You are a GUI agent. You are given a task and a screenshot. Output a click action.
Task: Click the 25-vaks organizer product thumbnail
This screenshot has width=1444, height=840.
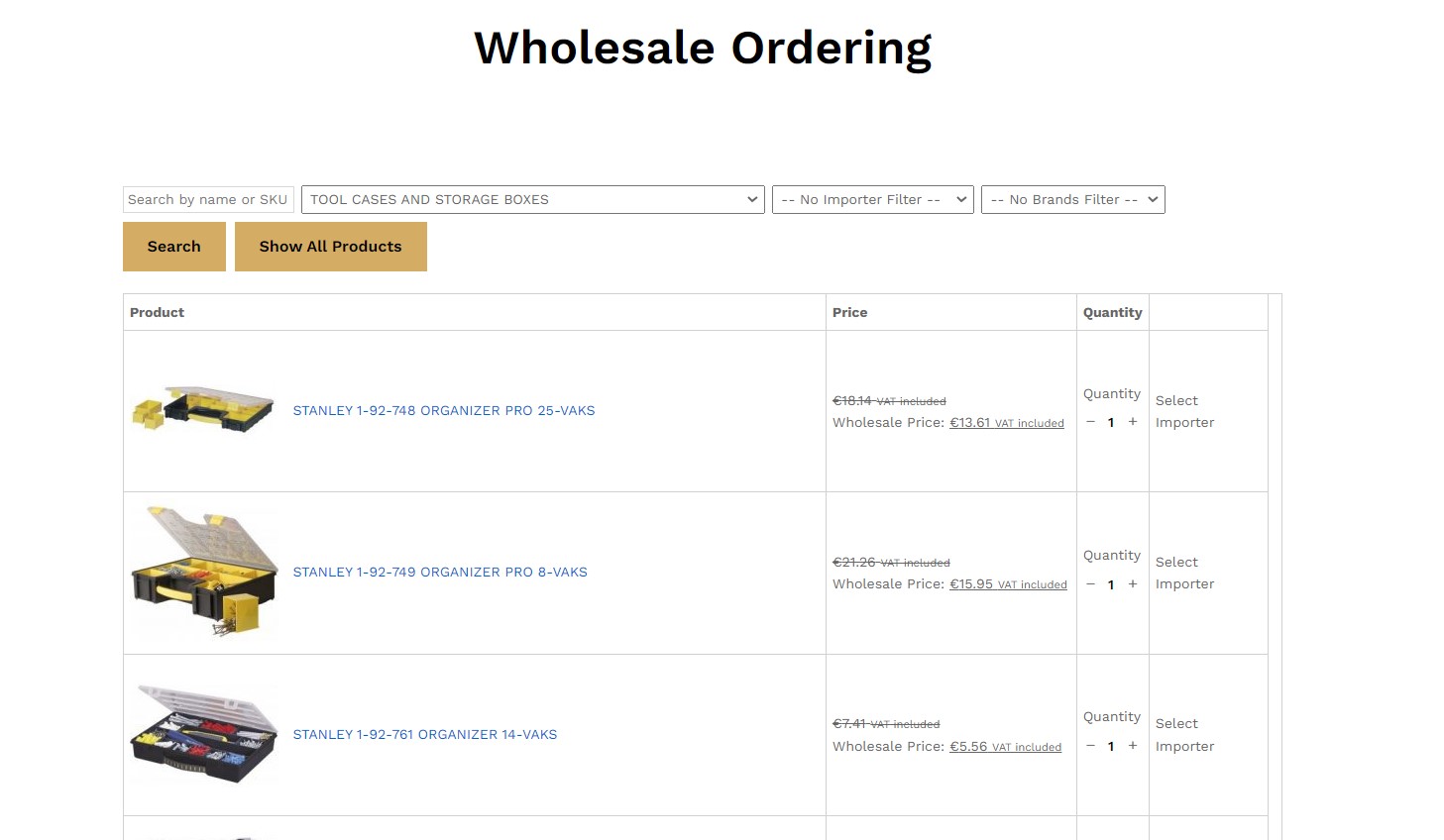(203, 410)
